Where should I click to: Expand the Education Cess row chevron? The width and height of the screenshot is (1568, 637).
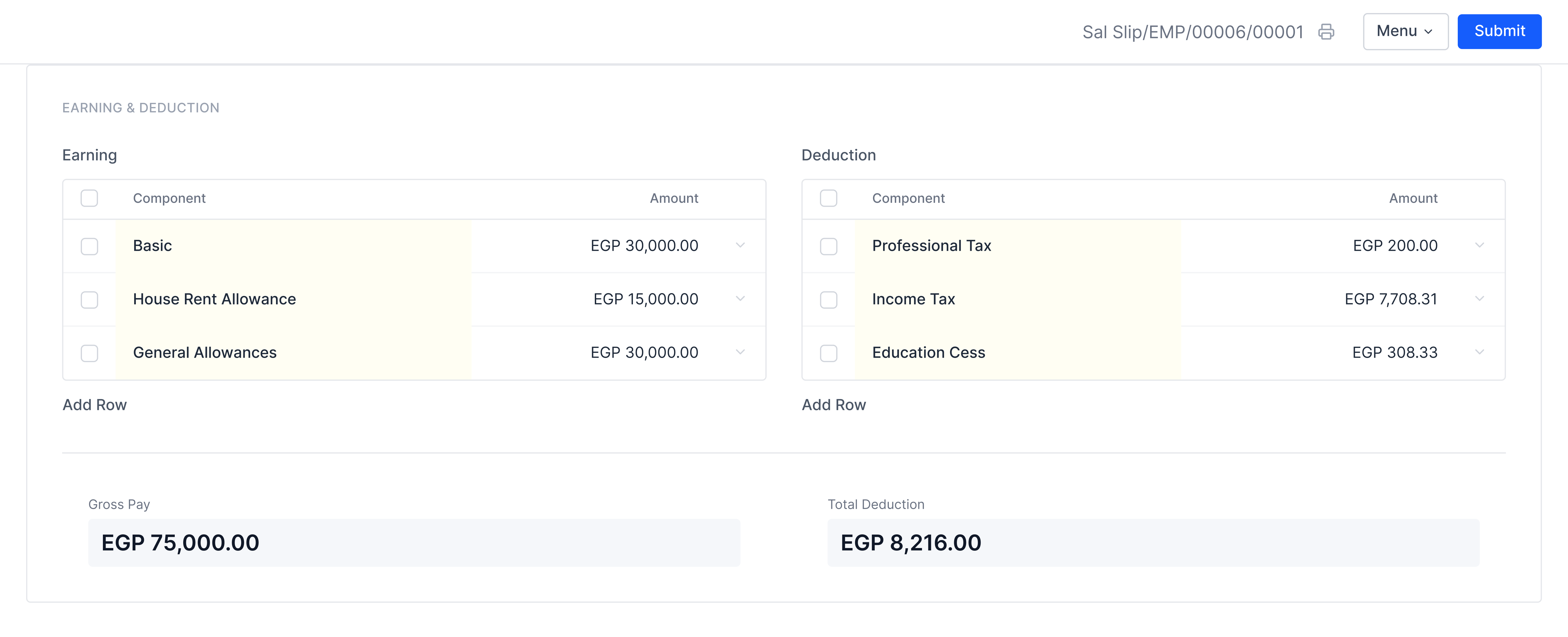1479,352
